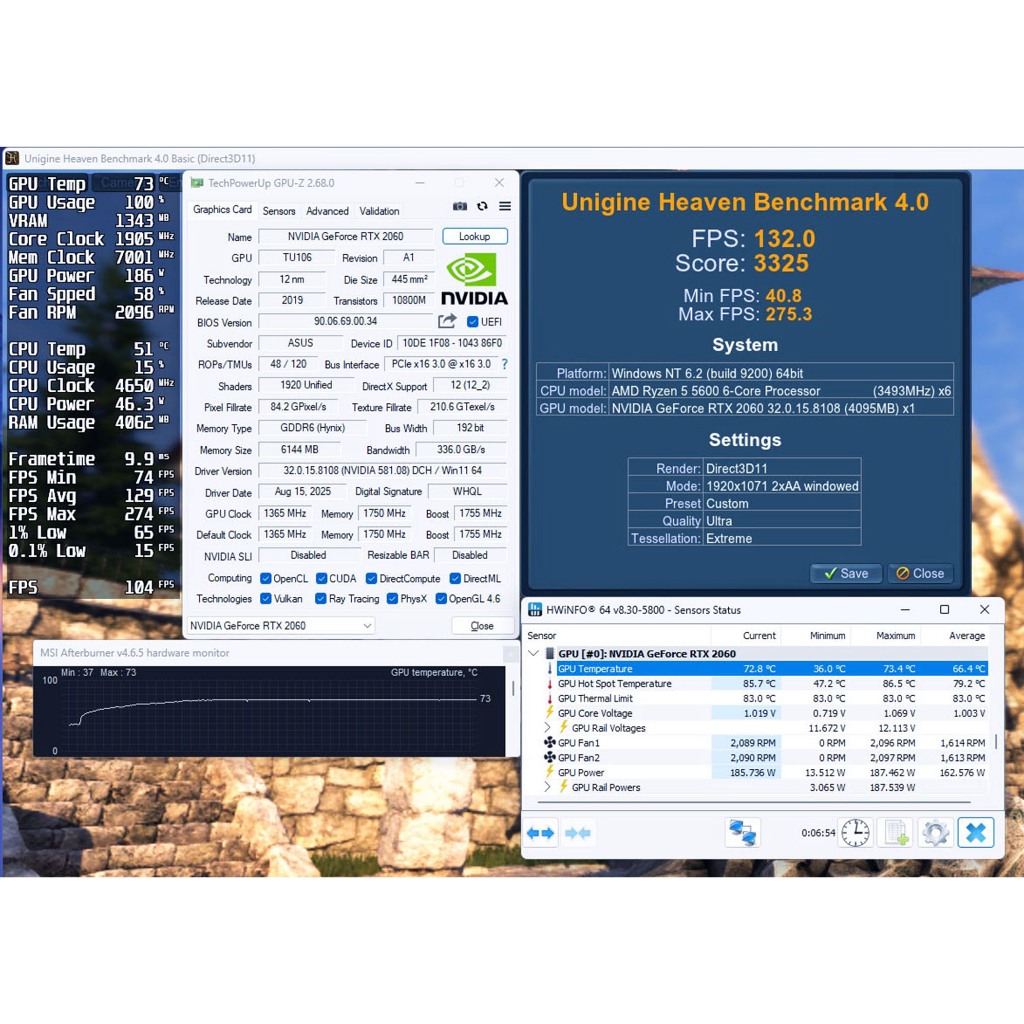1024x1024 pixels.
Task: Open the GPU-Z hamburger menu
Action: (505, 206)
